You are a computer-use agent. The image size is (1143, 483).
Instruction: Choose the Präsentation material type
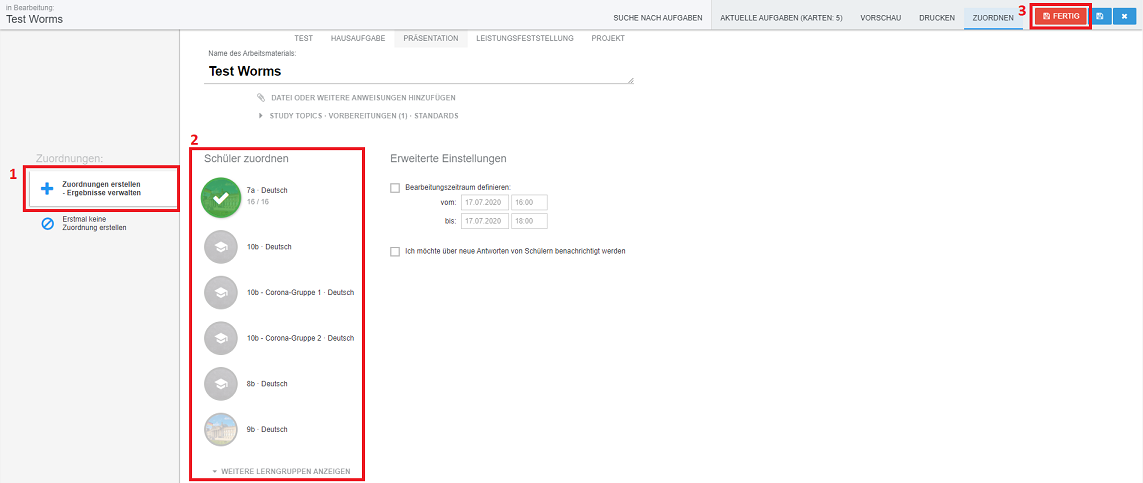(431, 38)
